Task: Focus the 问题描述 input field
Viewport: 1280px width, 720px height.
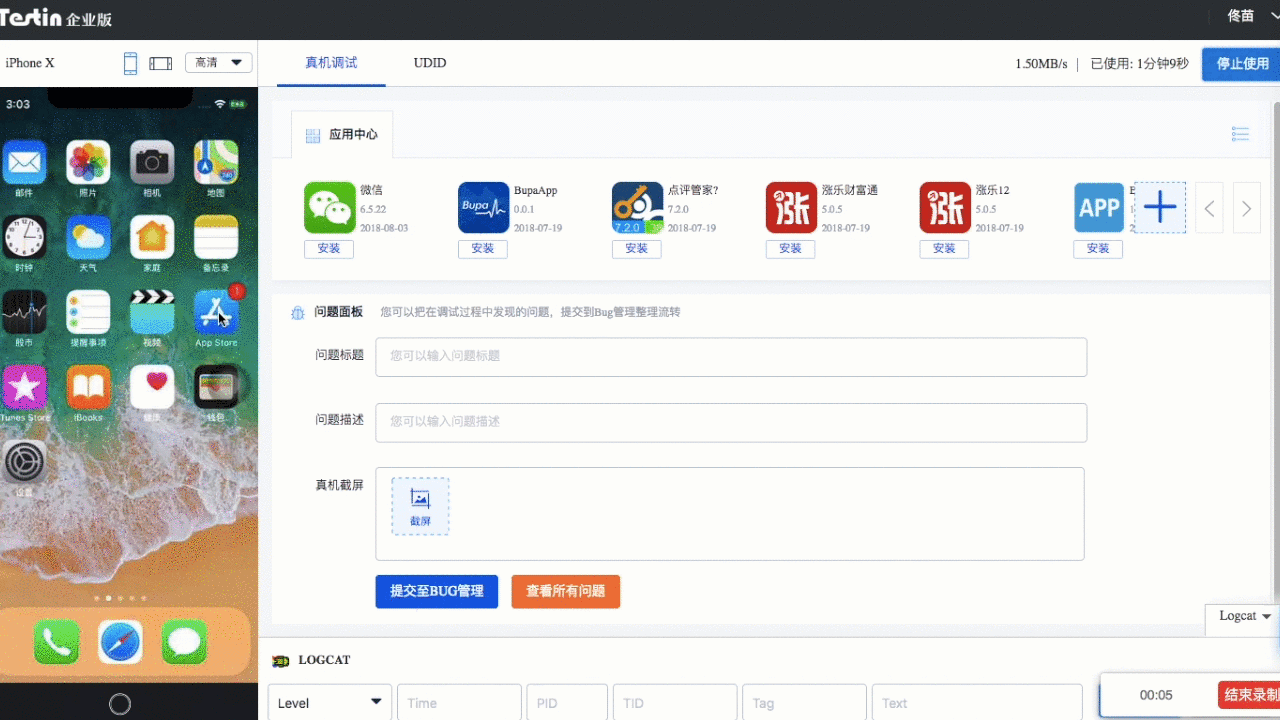Action: pyautogui.click(x=731, y=422)
